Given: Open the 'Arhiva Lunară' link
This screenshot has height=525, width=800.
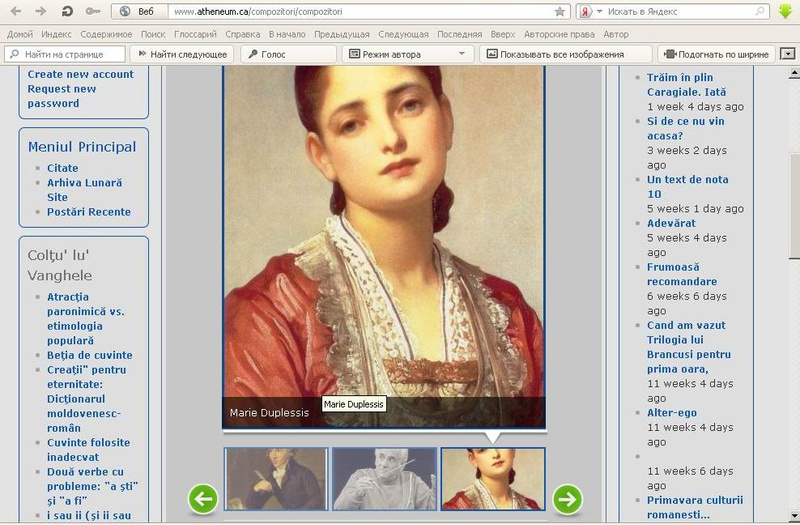Looking at the screenshot, I should pyautogui.click(x=84, y=183).
